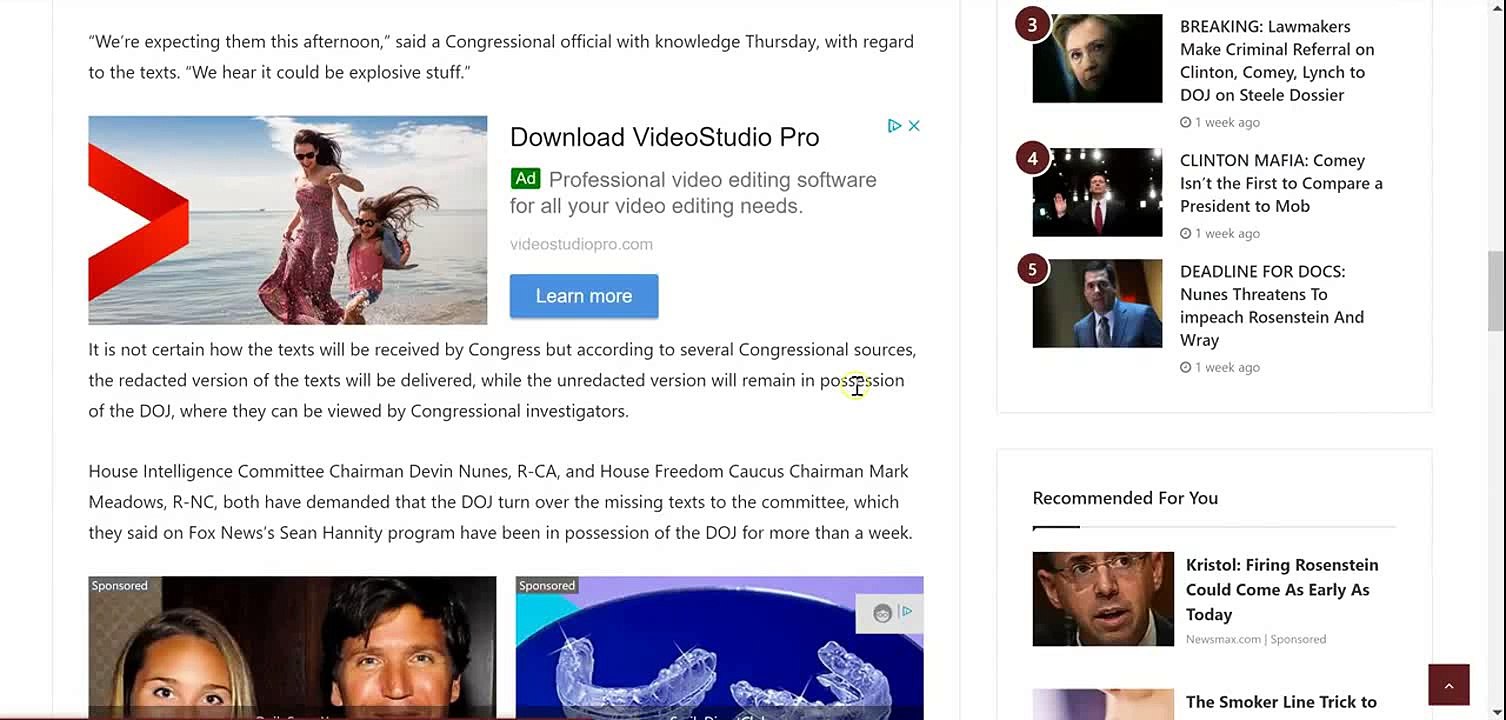The image size is (1506, 720).
Task: Open the videostudiopro.com link
Action: tap(581, 244)
